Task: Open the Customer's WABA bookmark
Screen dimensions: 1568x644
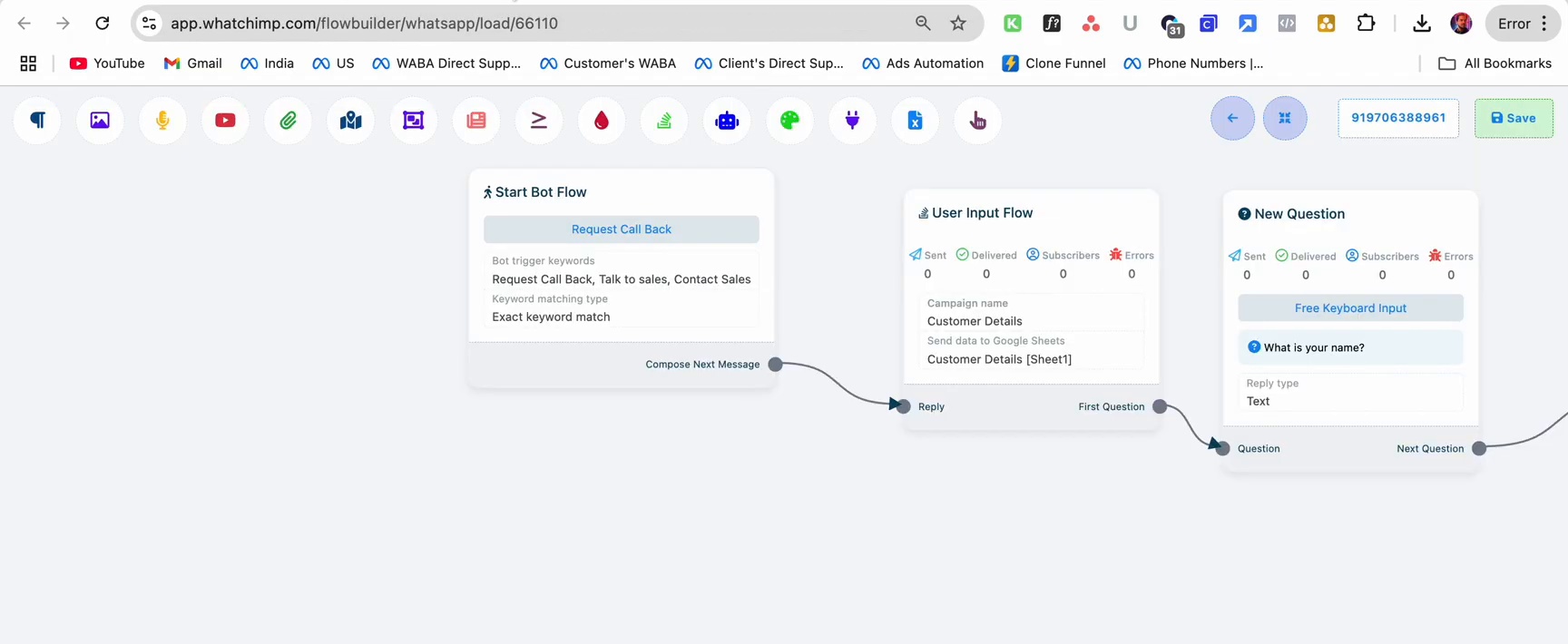Action: 608,63
